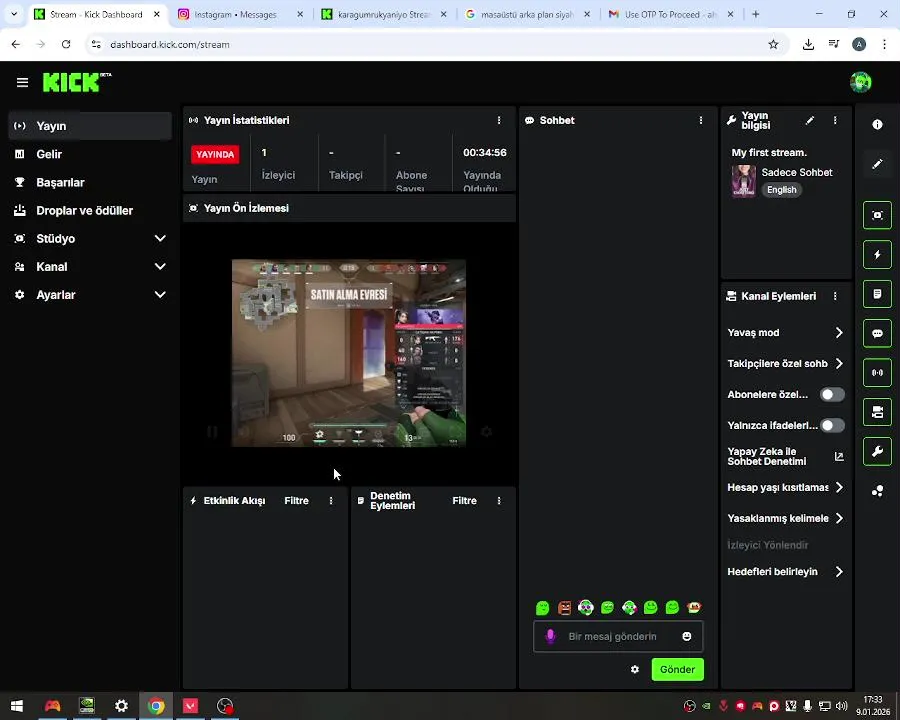Edit Yayın bilgisi with pencil icon

click(809, 121)
